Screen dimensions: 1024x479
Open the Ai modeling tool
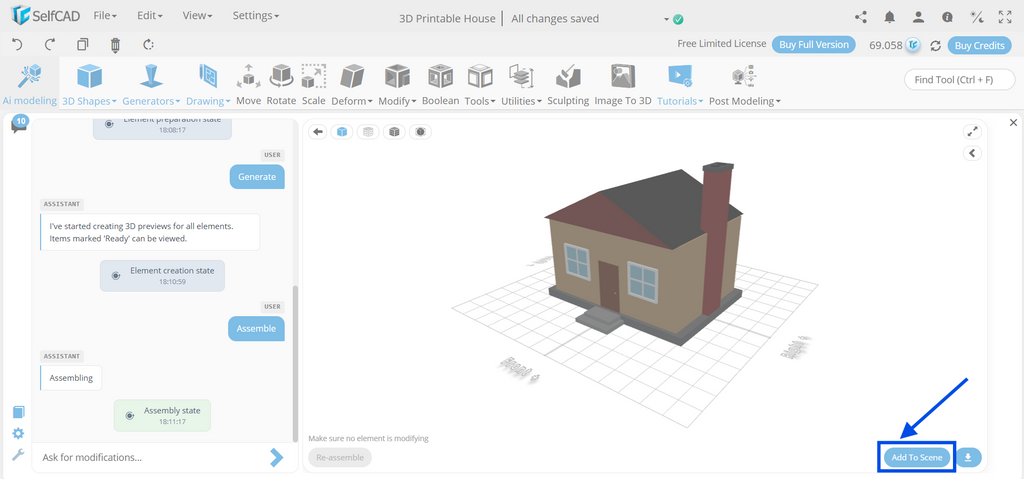tap(29, 85)
